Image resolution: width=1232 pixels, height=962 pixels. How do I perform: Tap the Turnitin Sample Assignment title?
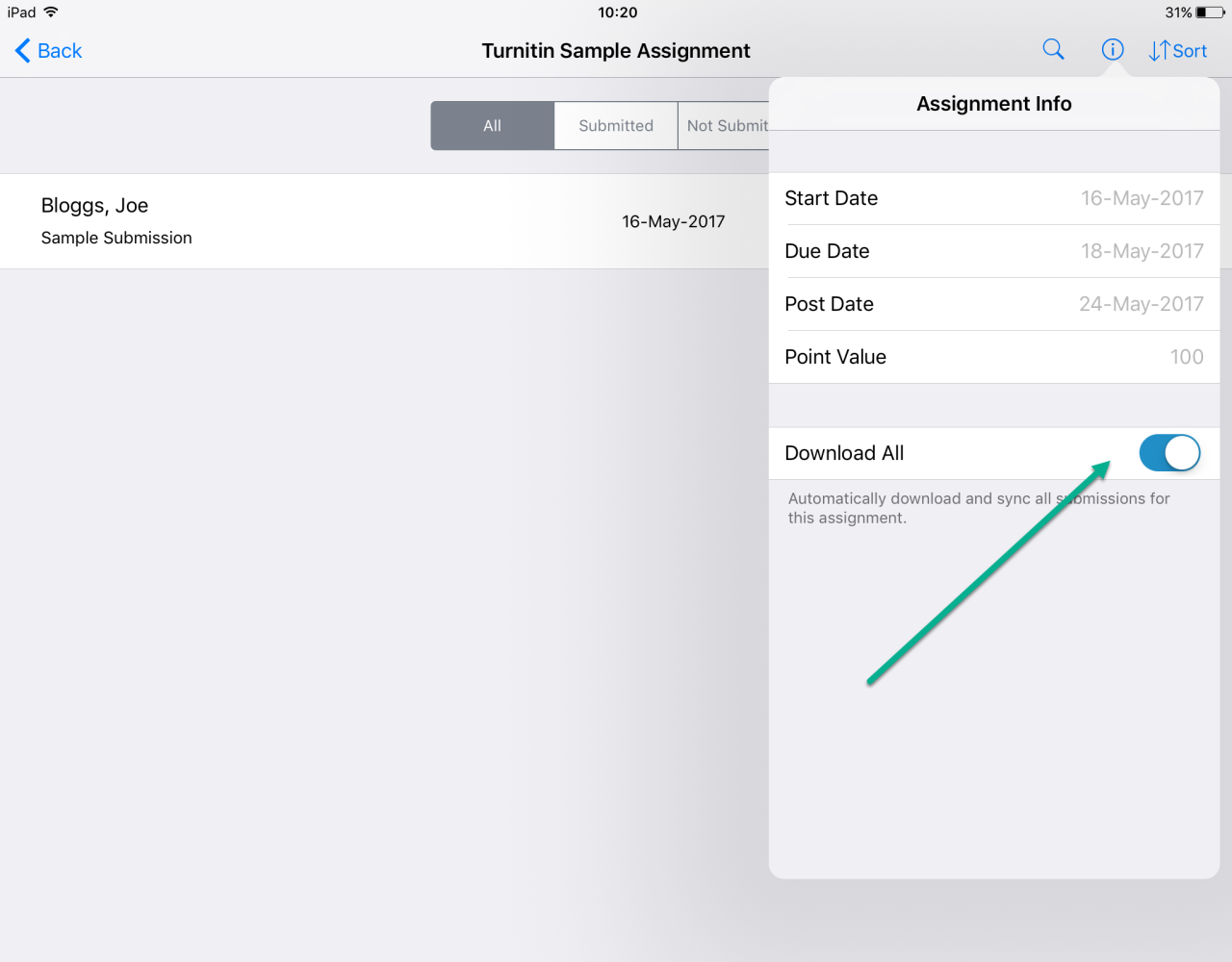click(x=615, y=51)
